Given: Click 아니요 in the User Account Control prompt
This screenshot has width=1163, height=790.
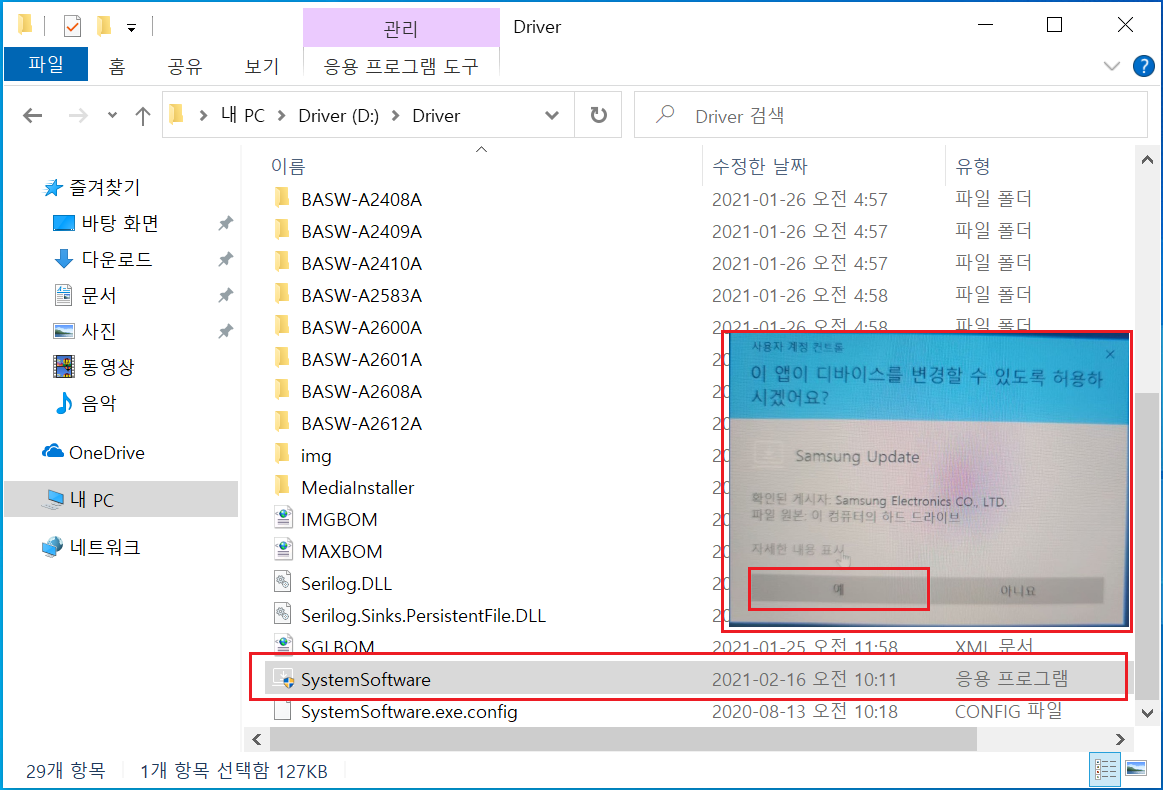Looking at the screenshot, I should 1017,590.
